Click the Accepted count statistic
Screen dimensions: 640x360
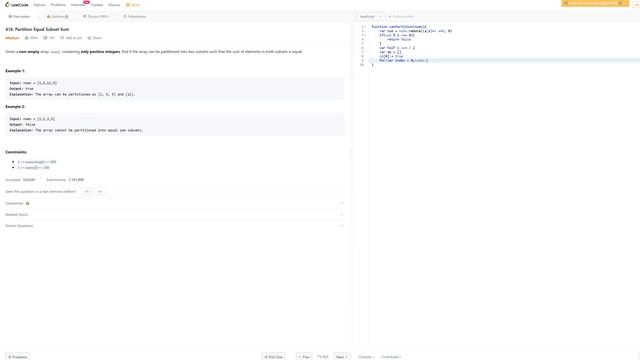pyautogui.click(x=20, y=180)
